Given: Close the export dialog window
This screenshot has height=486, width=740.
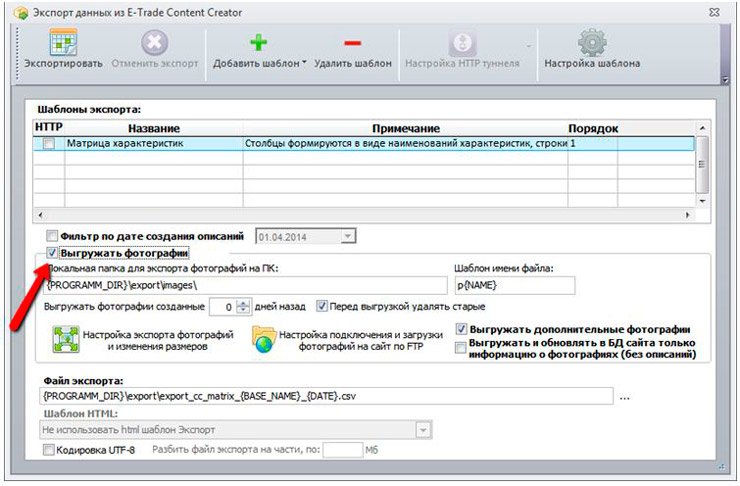Looking at the screenshot, I should [714, 12].
